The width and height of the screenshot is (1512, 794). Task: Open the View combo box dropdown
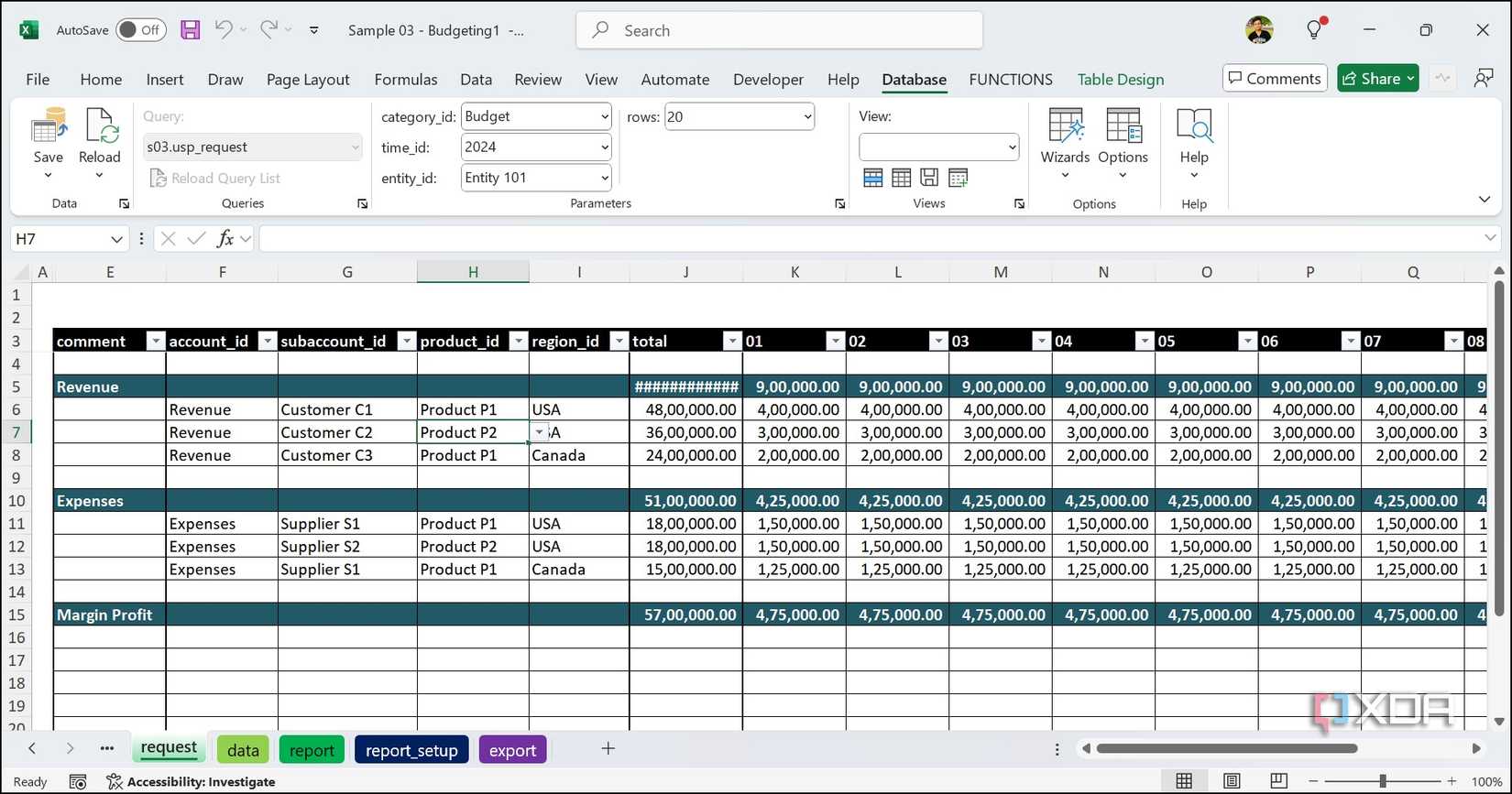point(1012,147)
